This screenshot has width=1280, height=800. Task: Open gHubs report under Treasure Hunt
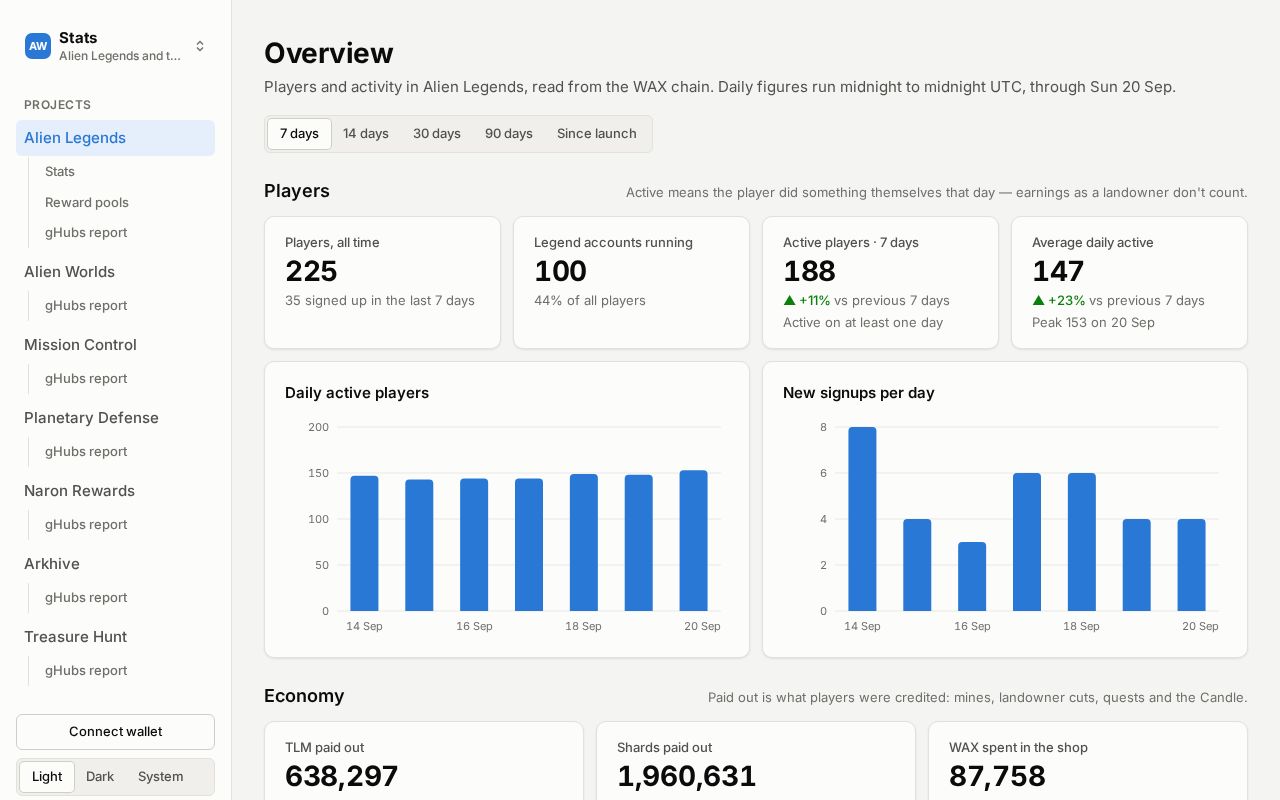86,670
